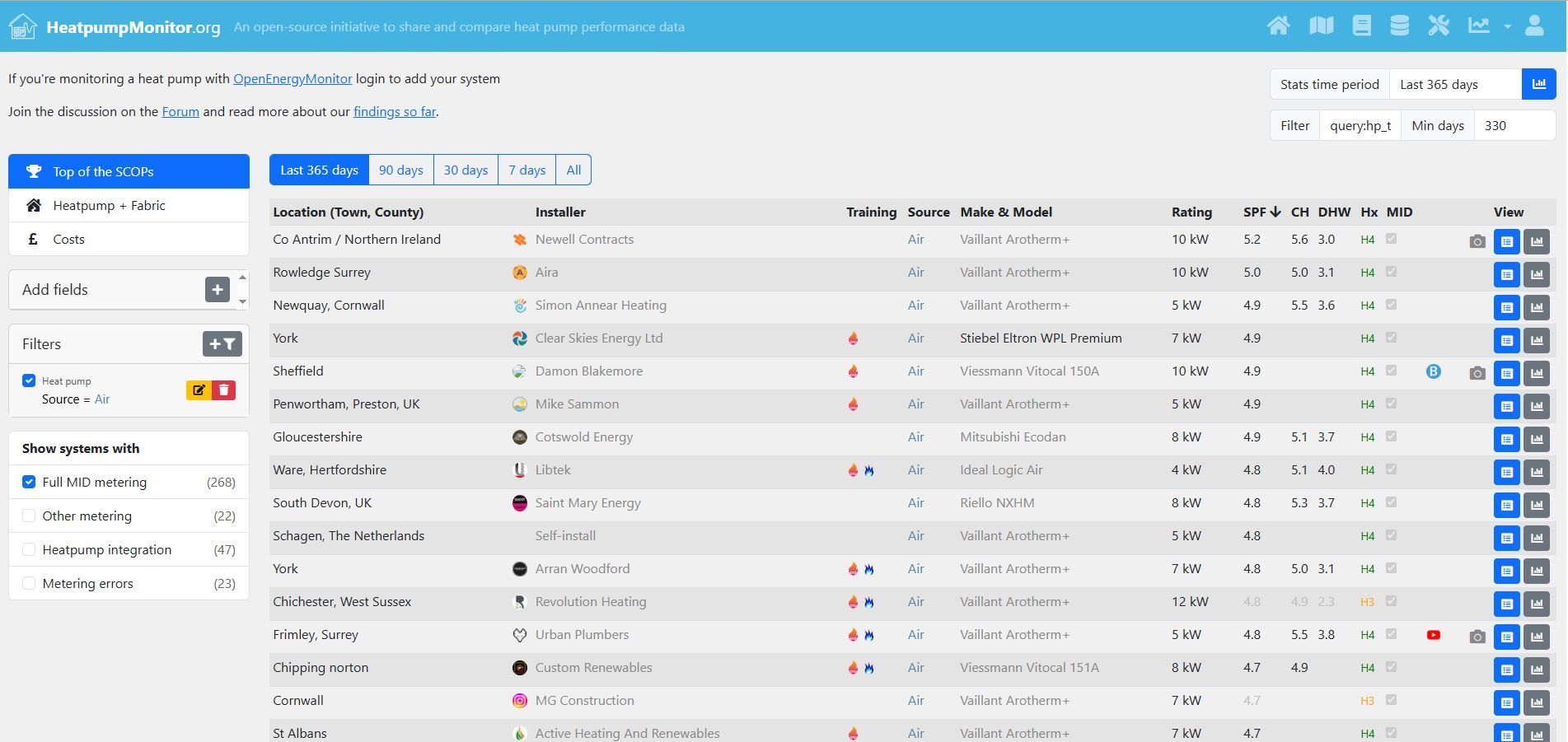Select Top of the SCOPs menu item
The width and height of the screenshot is (1568, 742).
point(129,171)
